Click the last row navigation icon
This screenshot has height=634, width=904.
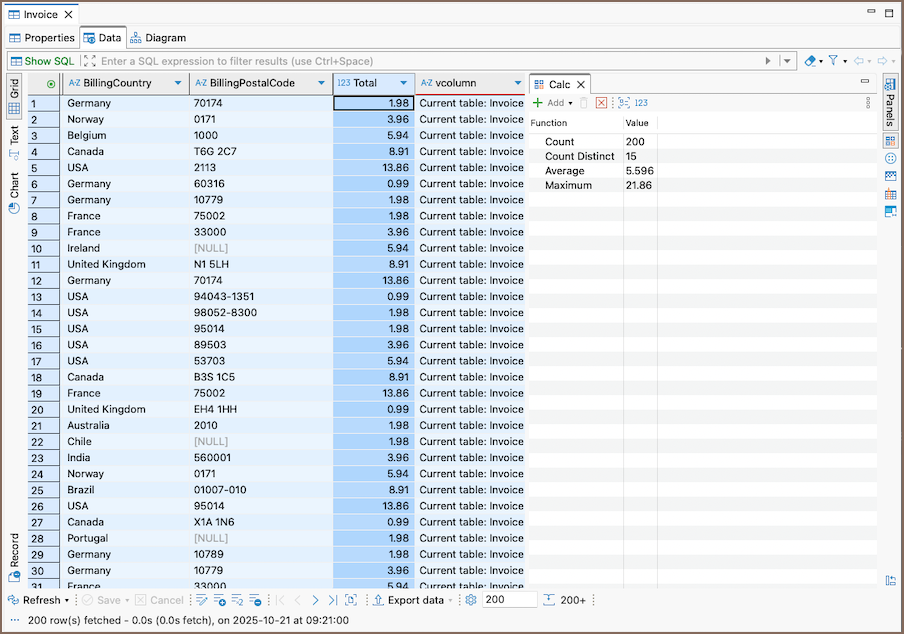point(331,600)
